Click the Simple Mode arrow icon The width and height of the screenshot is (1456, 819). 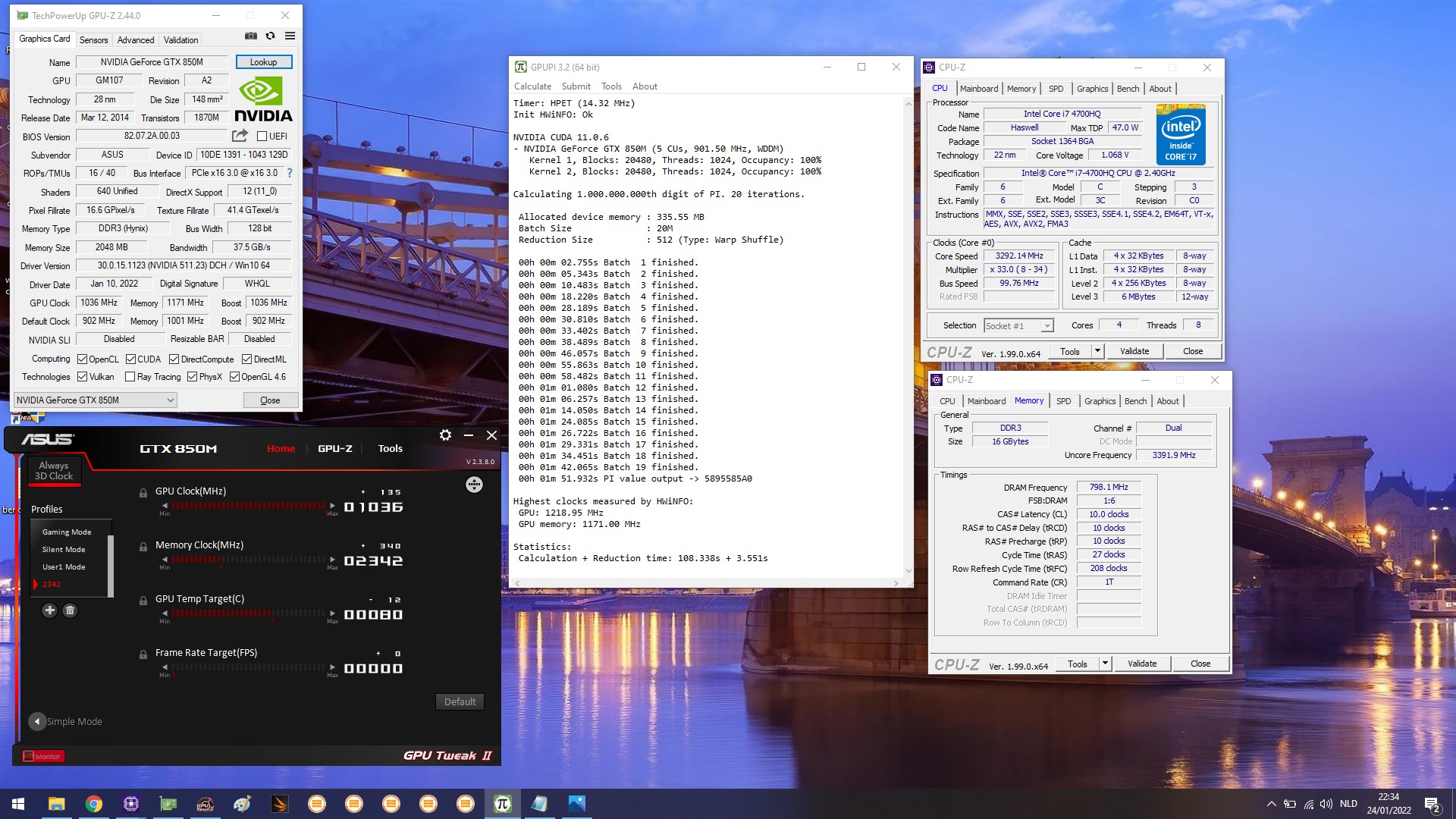coord(36,721)
